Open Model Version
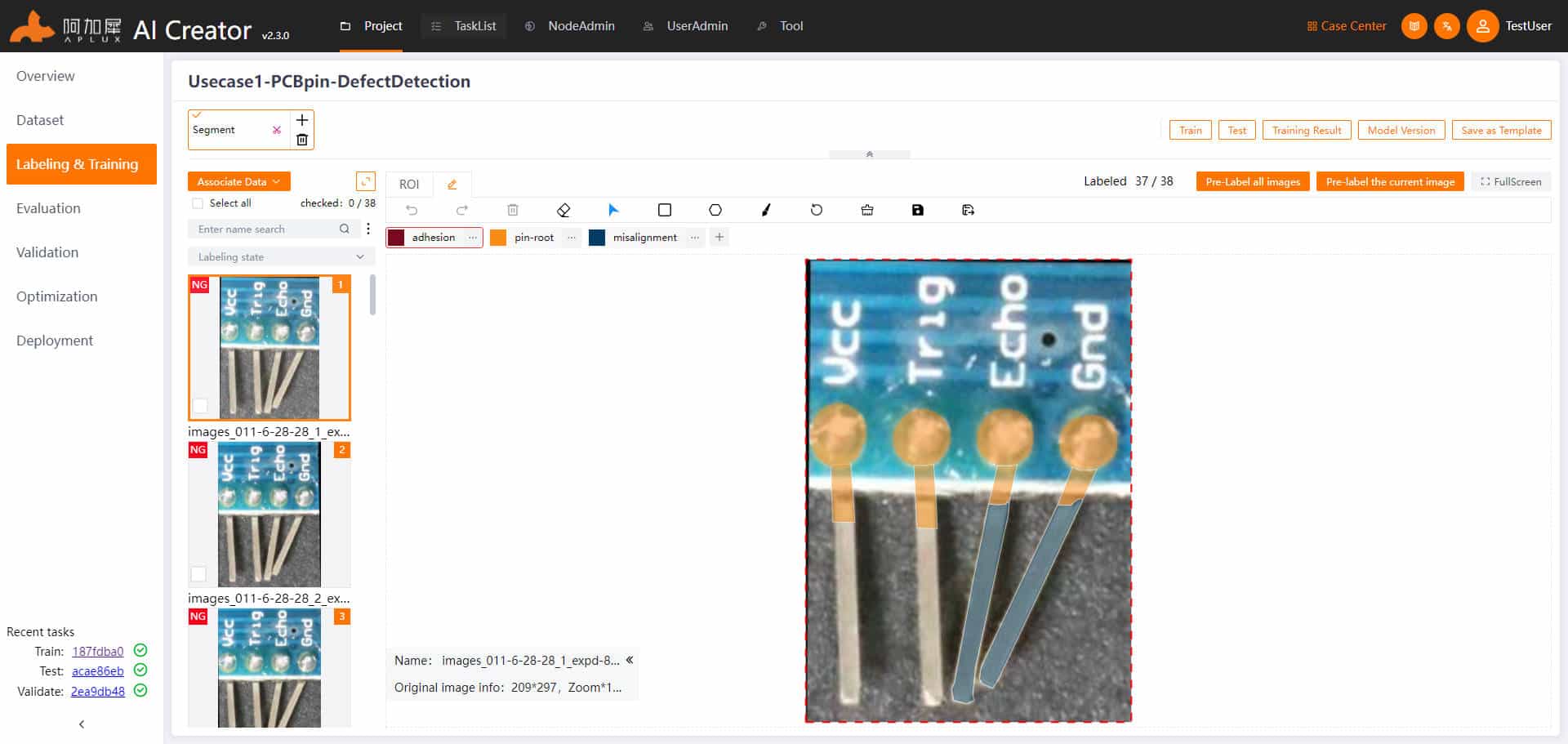1568x744 pixels. click(1401, 130)
